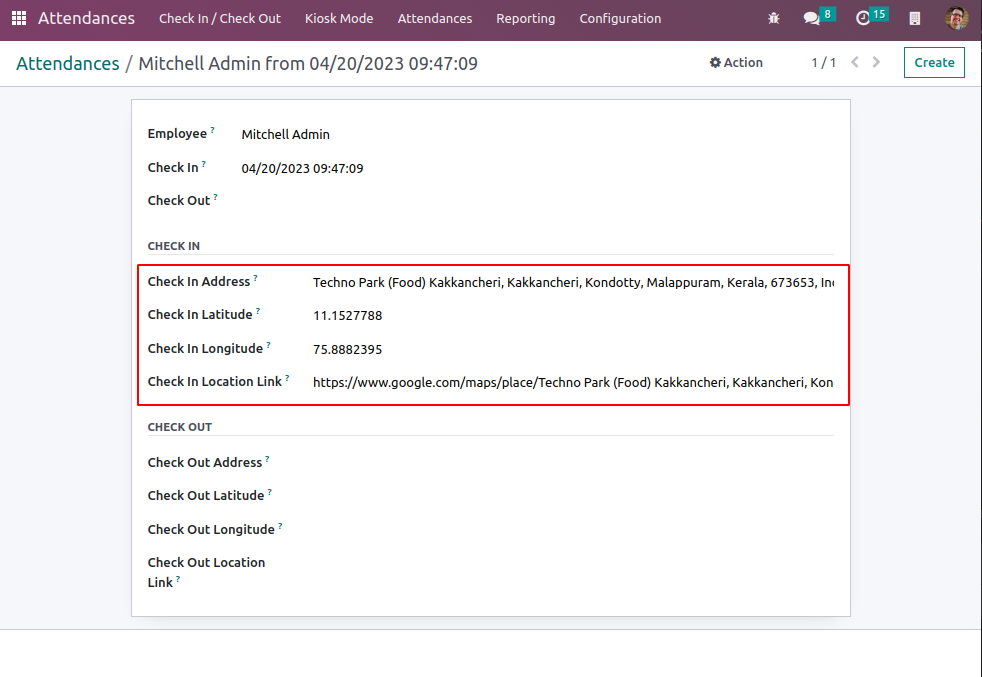This screenshot has height=677, width=982.
Task: Open the Kiosk Mode menu
Action: [339, 19]
